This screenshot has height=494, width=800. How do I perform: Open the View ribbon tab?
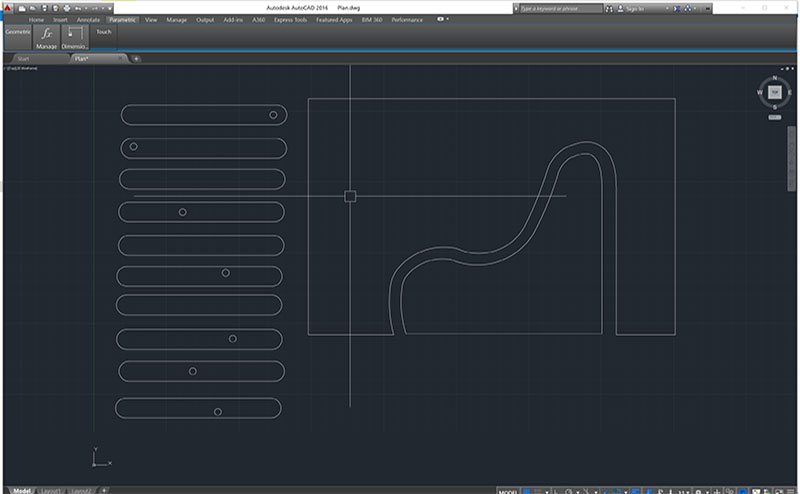[151, 20]
